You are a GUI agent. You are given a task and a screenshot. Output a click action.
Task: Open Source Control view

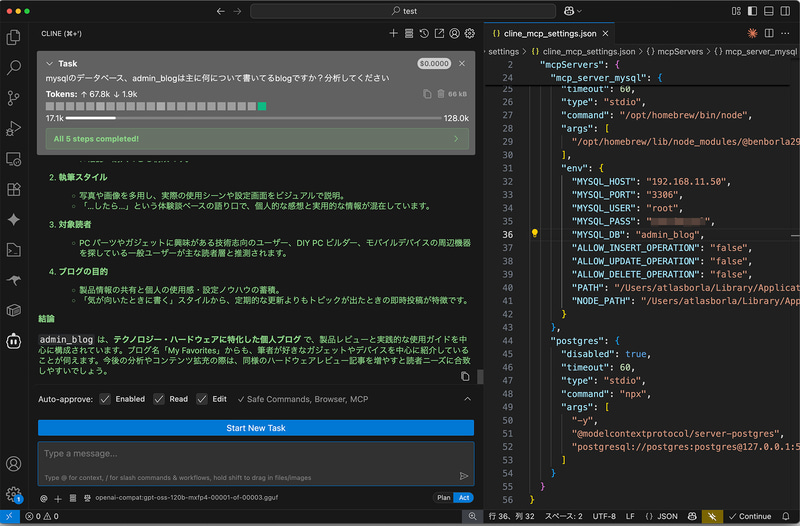[x=14, y=97]
